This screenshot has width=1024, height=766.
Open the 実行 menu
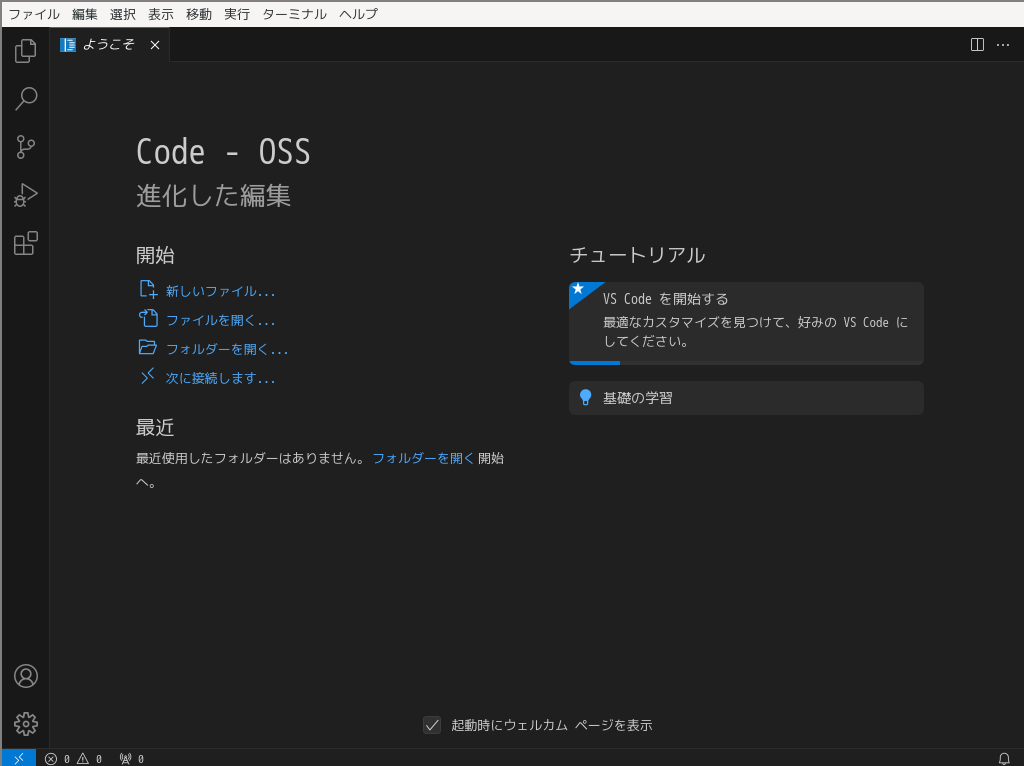[x=237, y=14]
